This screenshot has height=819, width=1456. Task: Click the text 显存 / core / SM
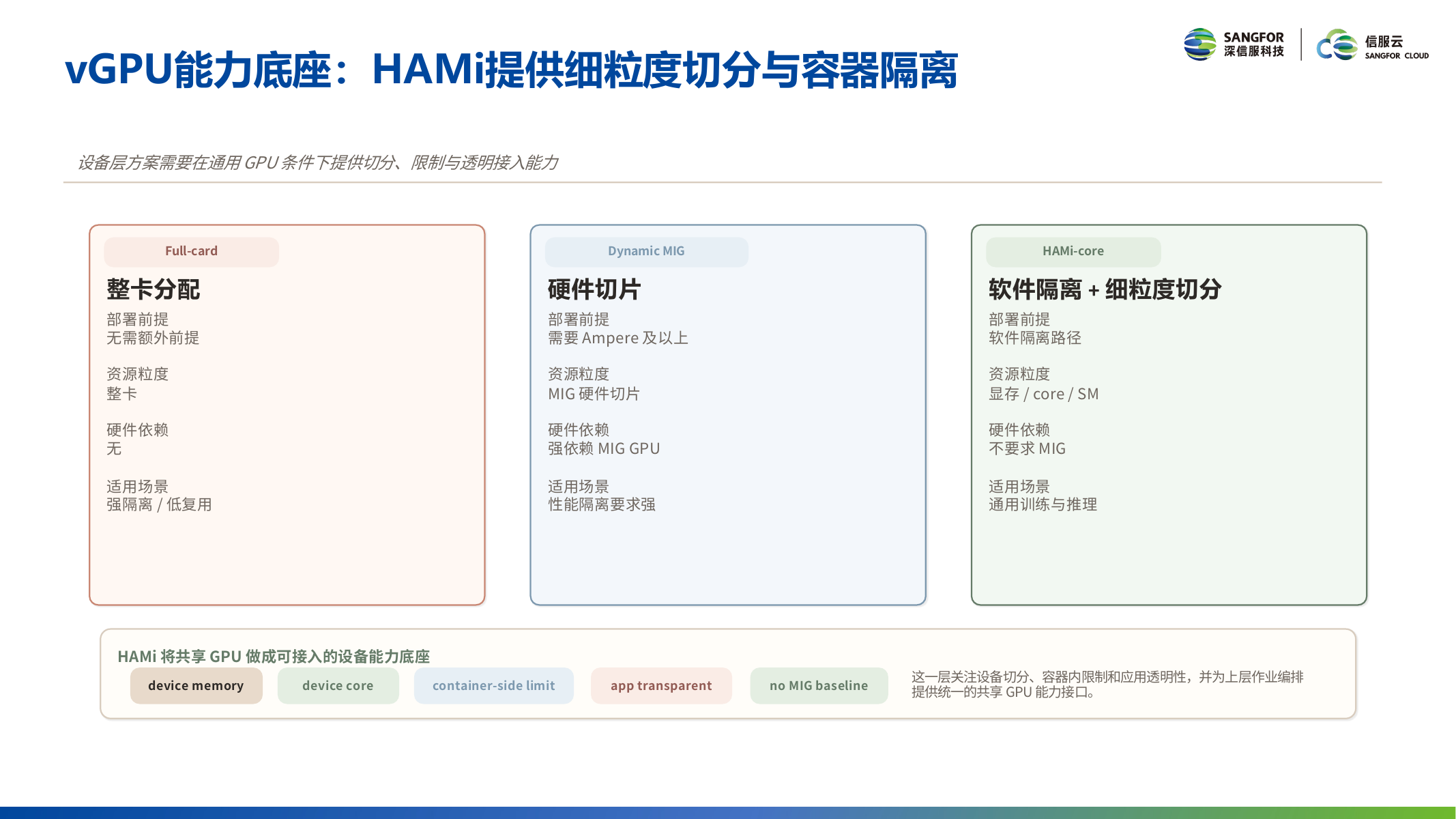coord(1044,394)
